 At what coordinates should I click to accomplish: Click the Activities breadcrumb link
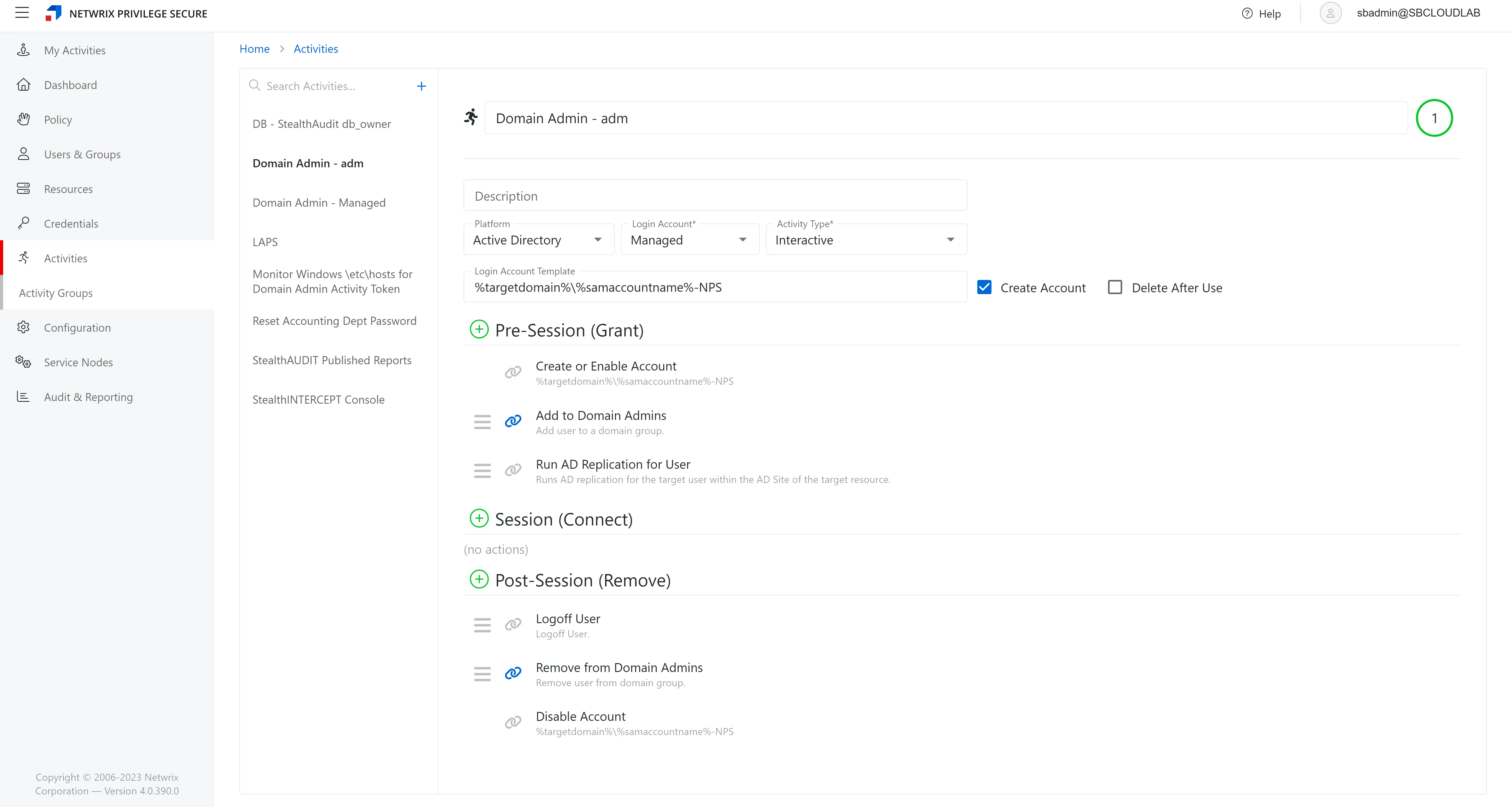[316, 49]
